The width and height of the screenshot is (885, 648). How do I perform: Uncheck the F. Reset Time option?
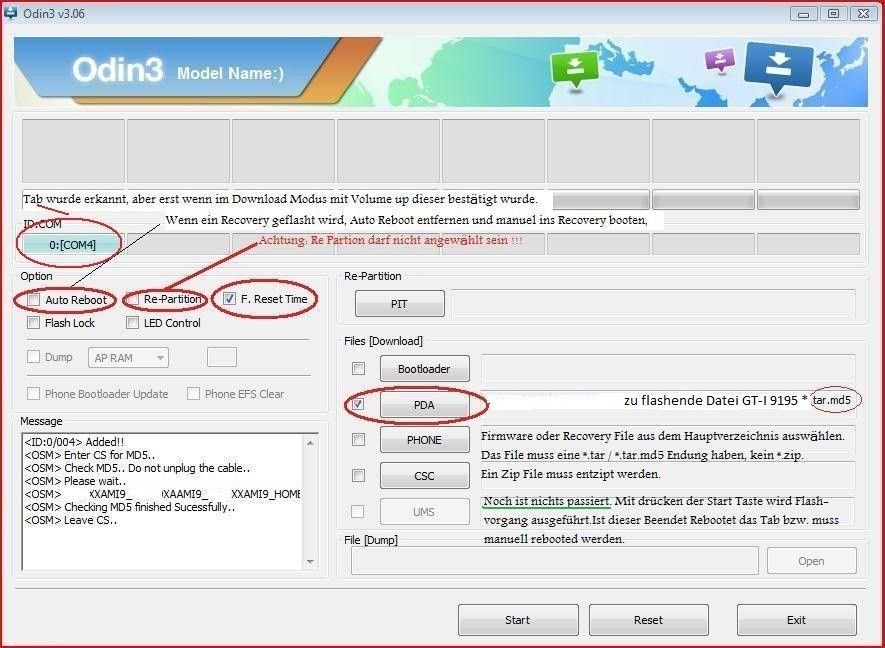[x=231, y=299]
